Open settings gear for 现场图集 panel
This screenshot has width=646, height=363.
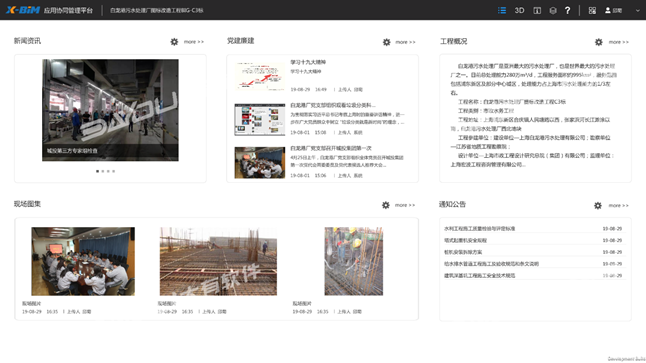[386, 205]
